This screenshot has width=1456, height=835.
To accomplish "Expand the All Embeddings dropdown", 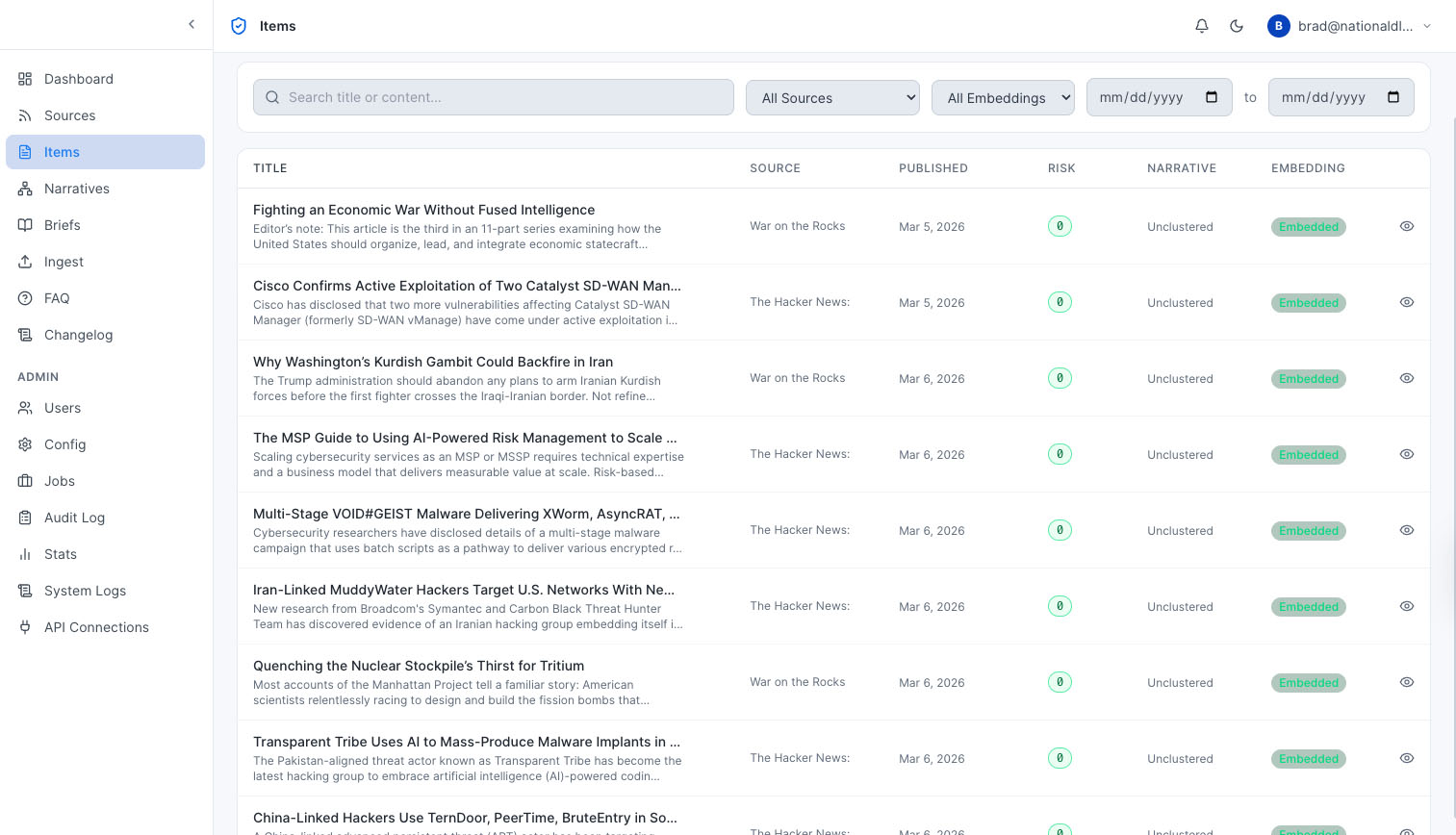I will 1002,98.
